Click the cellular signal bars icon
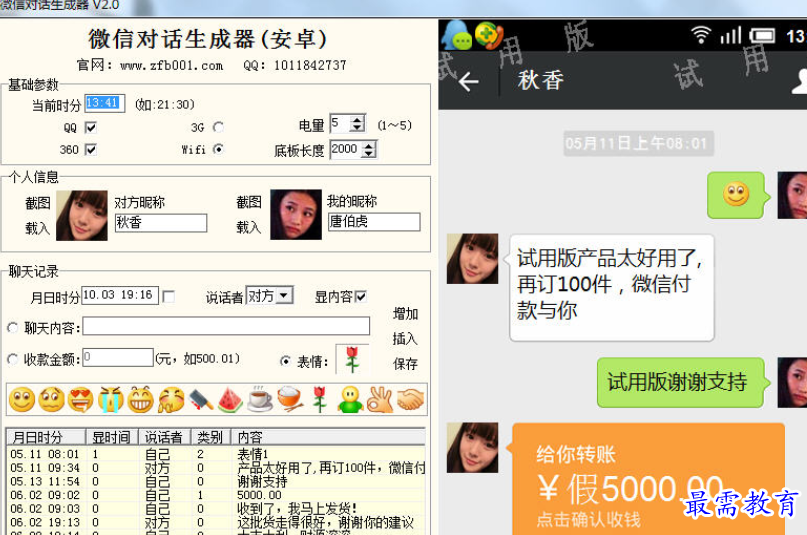 [x=731, y=35]
